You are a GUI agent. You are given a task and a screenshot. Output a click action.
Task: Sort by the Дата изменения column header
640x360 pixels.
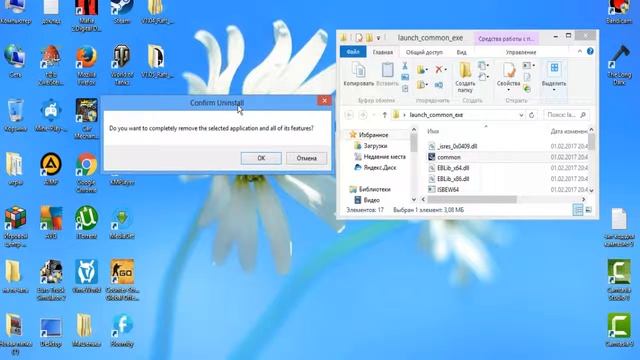(569, 131)
